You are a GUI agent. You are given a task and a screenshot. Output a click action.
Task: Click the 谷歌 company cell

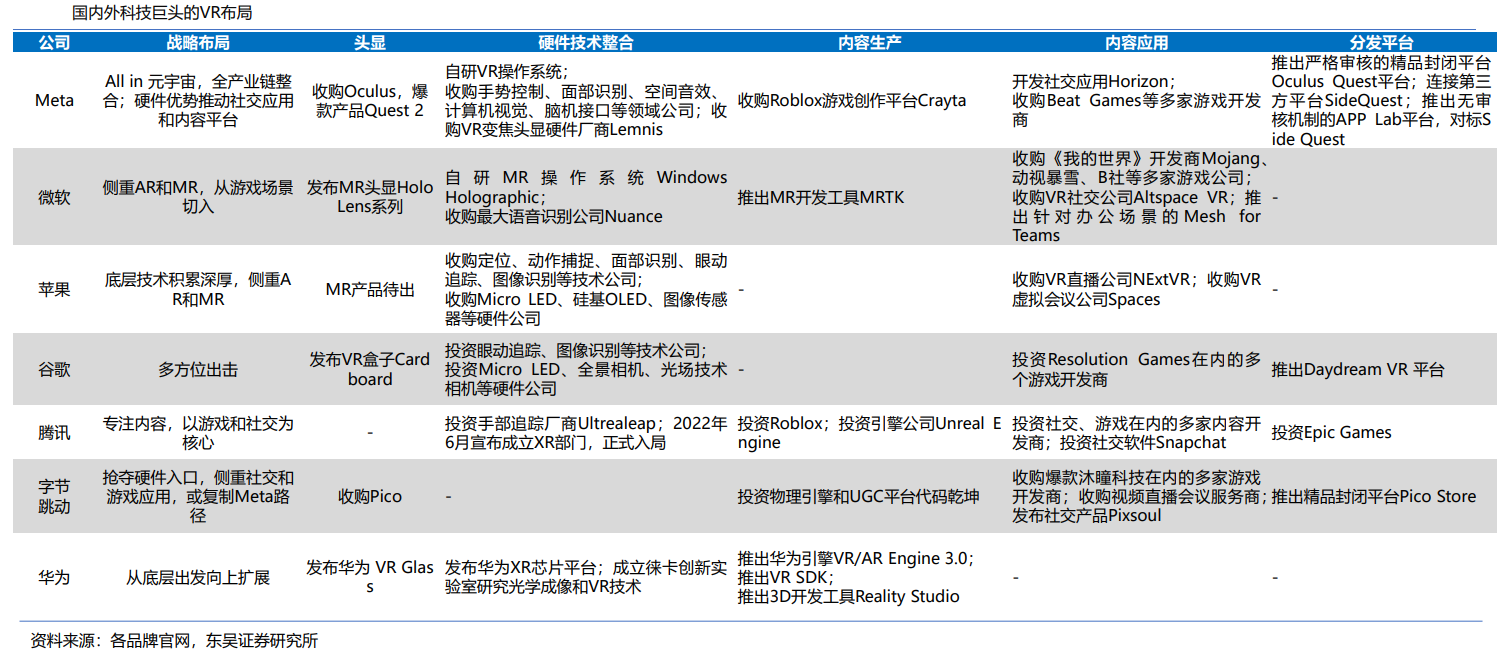54,369
